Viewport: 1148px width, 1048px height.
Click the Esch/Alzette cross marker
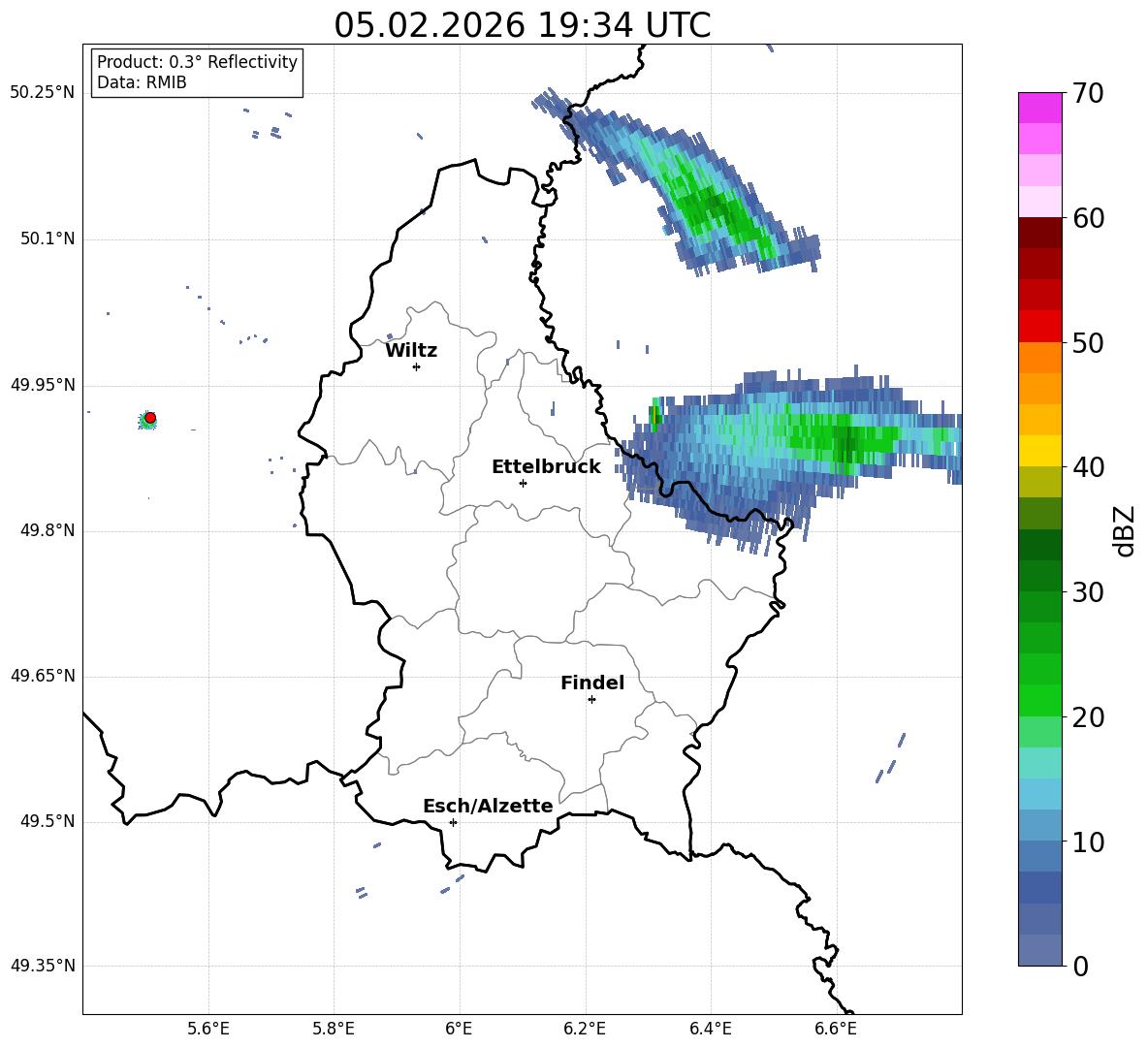tap(453, 822)
